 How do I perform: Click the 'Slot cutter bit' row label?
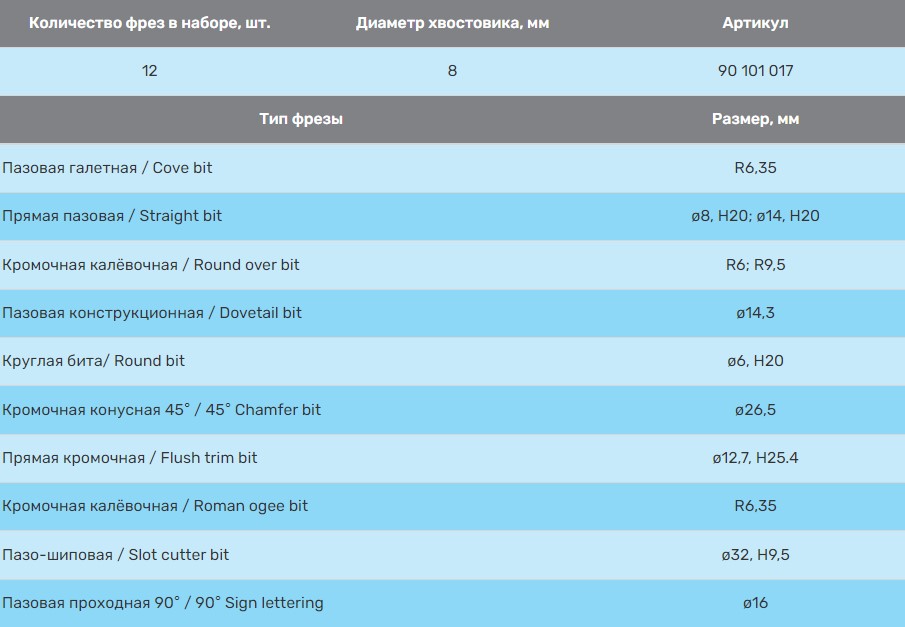pos(116,554)
